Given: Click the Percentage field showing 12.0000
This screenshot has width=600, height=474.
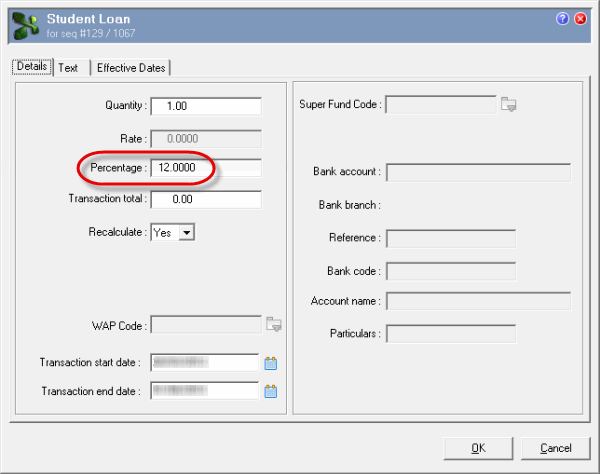Looking at the screenshot, I should [x=206, y=168].
